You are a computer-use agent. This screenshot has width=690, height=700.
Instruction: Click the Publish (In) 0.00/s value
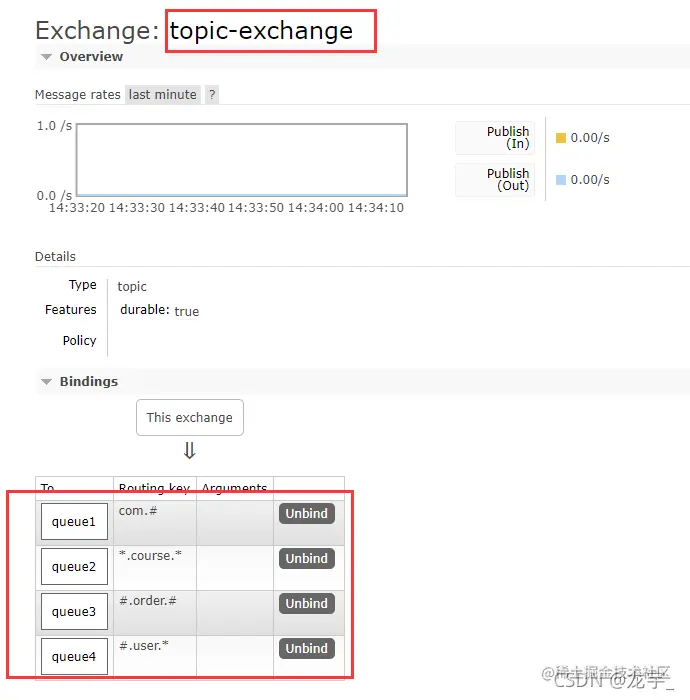[x=590, y=138]
